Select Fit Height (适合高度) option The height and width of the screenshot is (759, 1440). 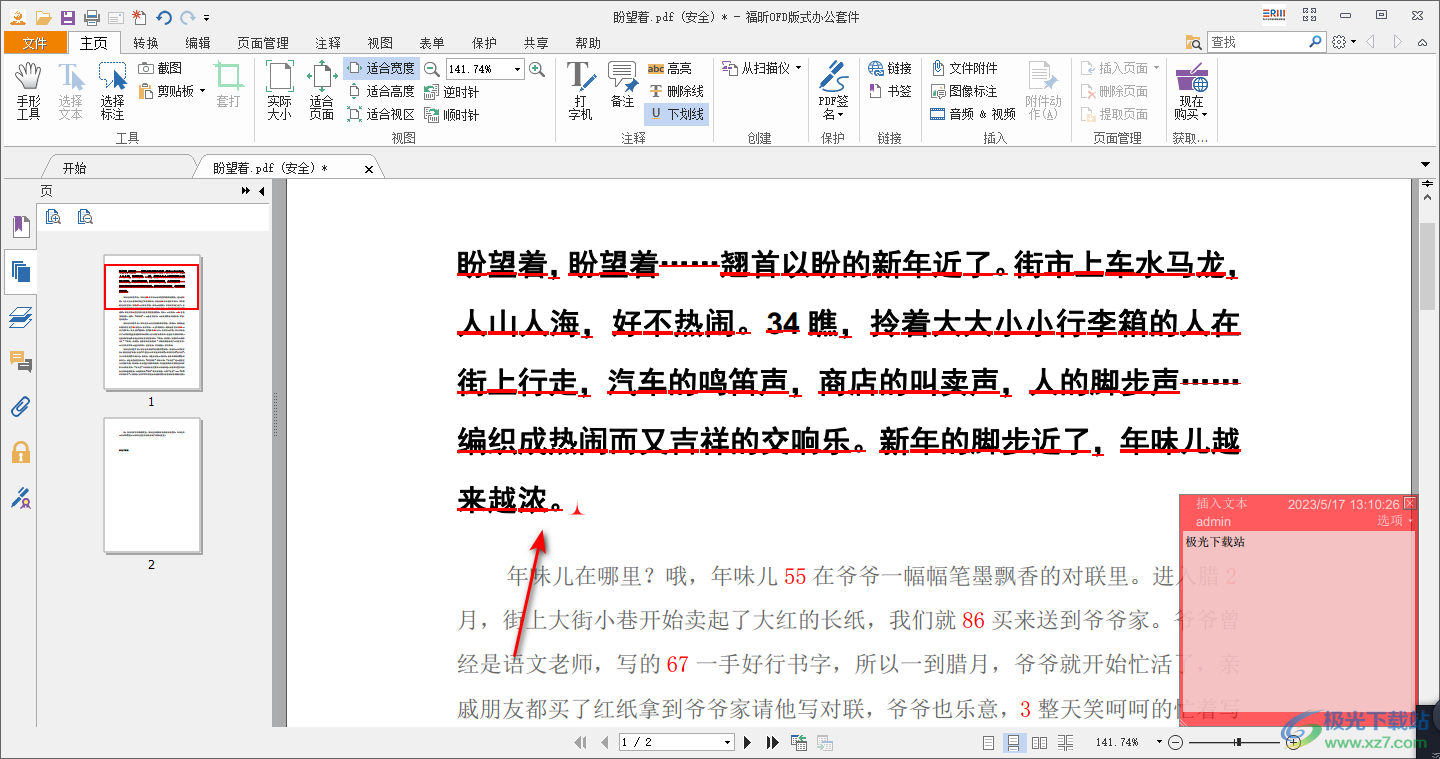381,91
